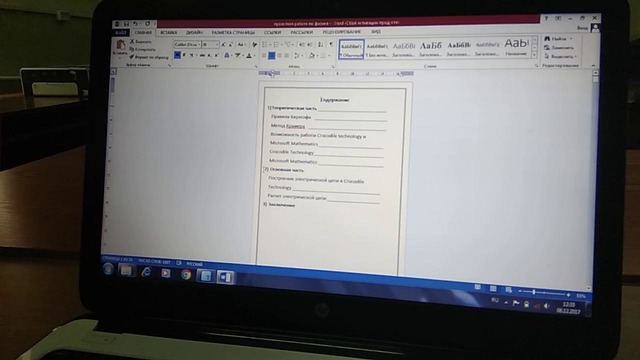The height and width of the screenshot is (360, 640).
Task: Click the Paste (Вставить) clipboard icon
Action: pos(121,44)
